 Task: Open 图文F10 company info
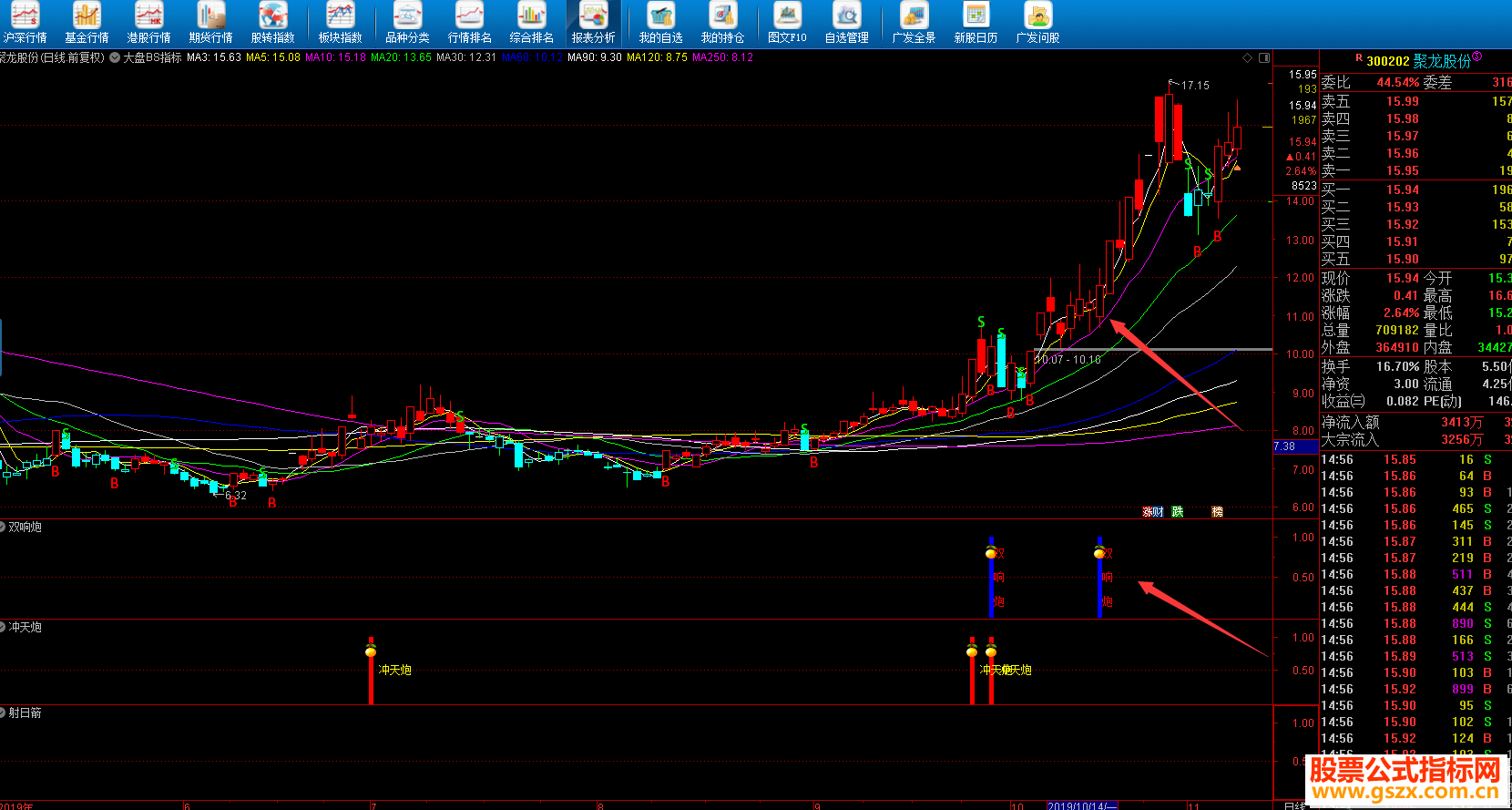tap(787, 24)
